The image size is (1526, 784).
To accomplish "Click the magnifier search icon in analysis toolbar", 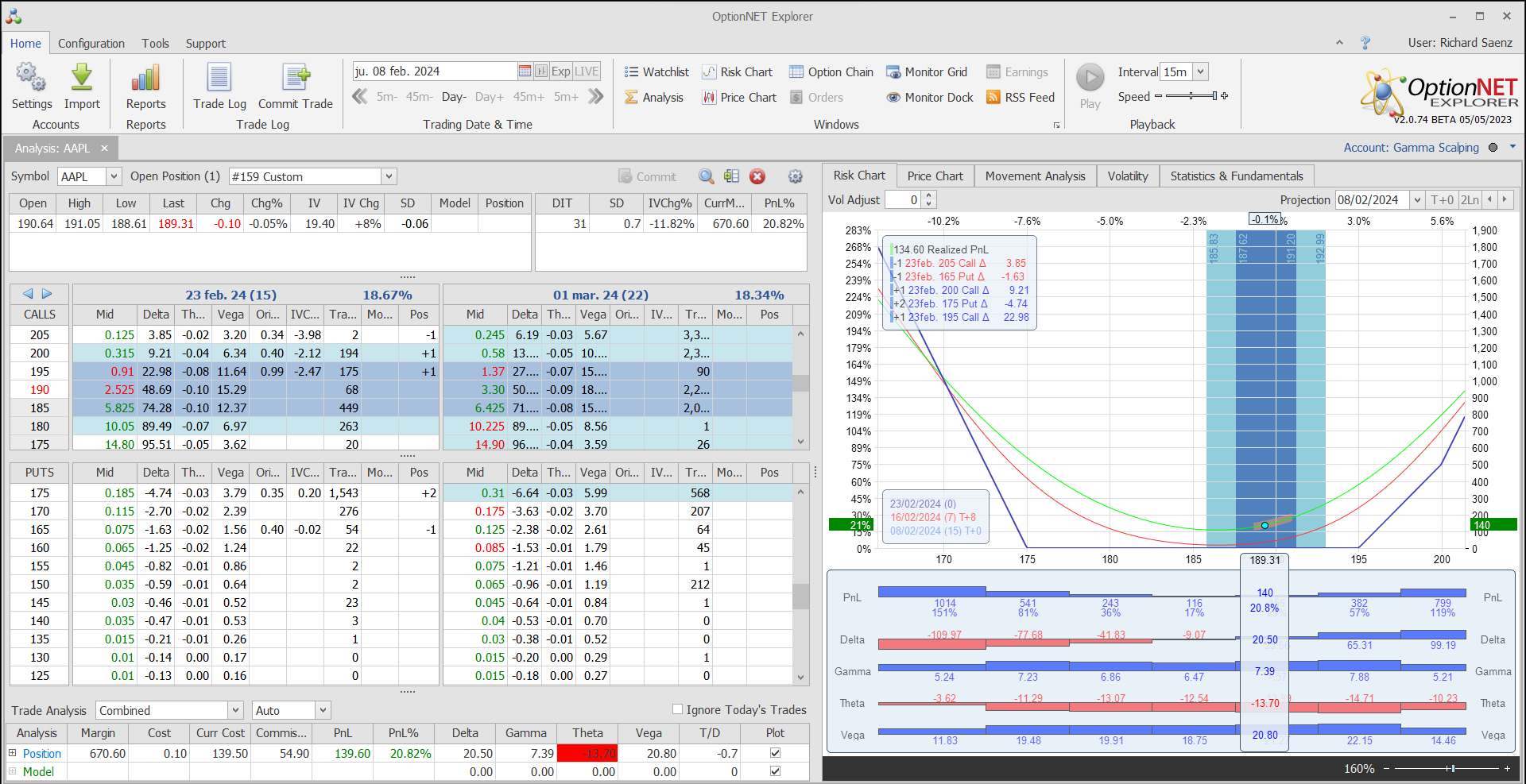I will 707,176.
